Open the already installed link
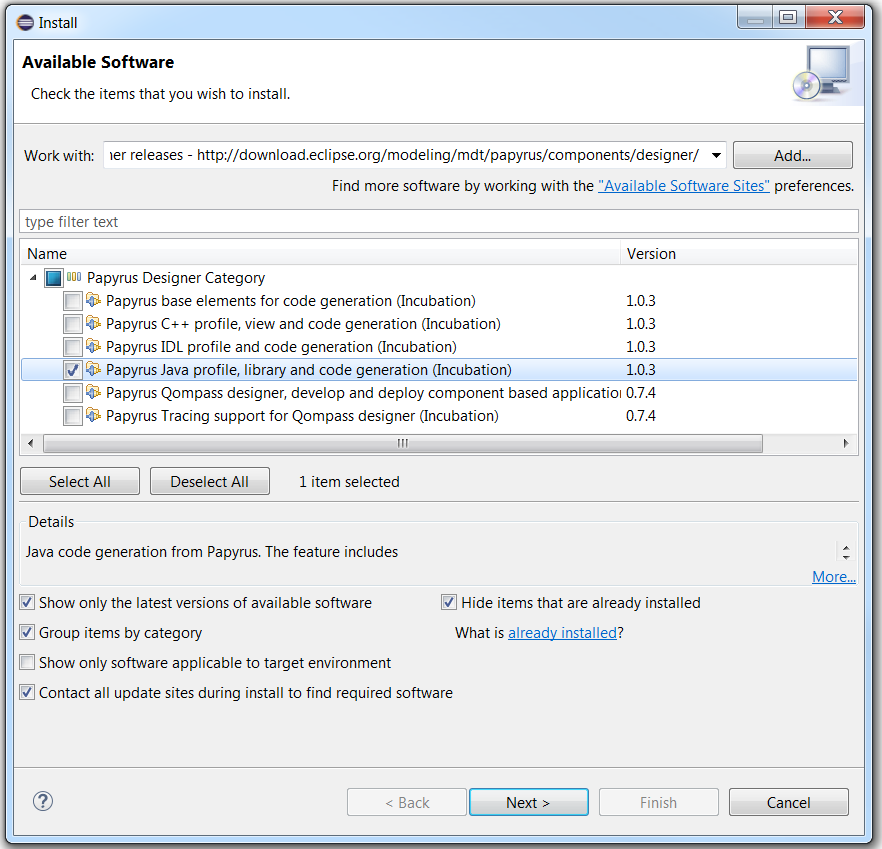 tap(562, 633)
